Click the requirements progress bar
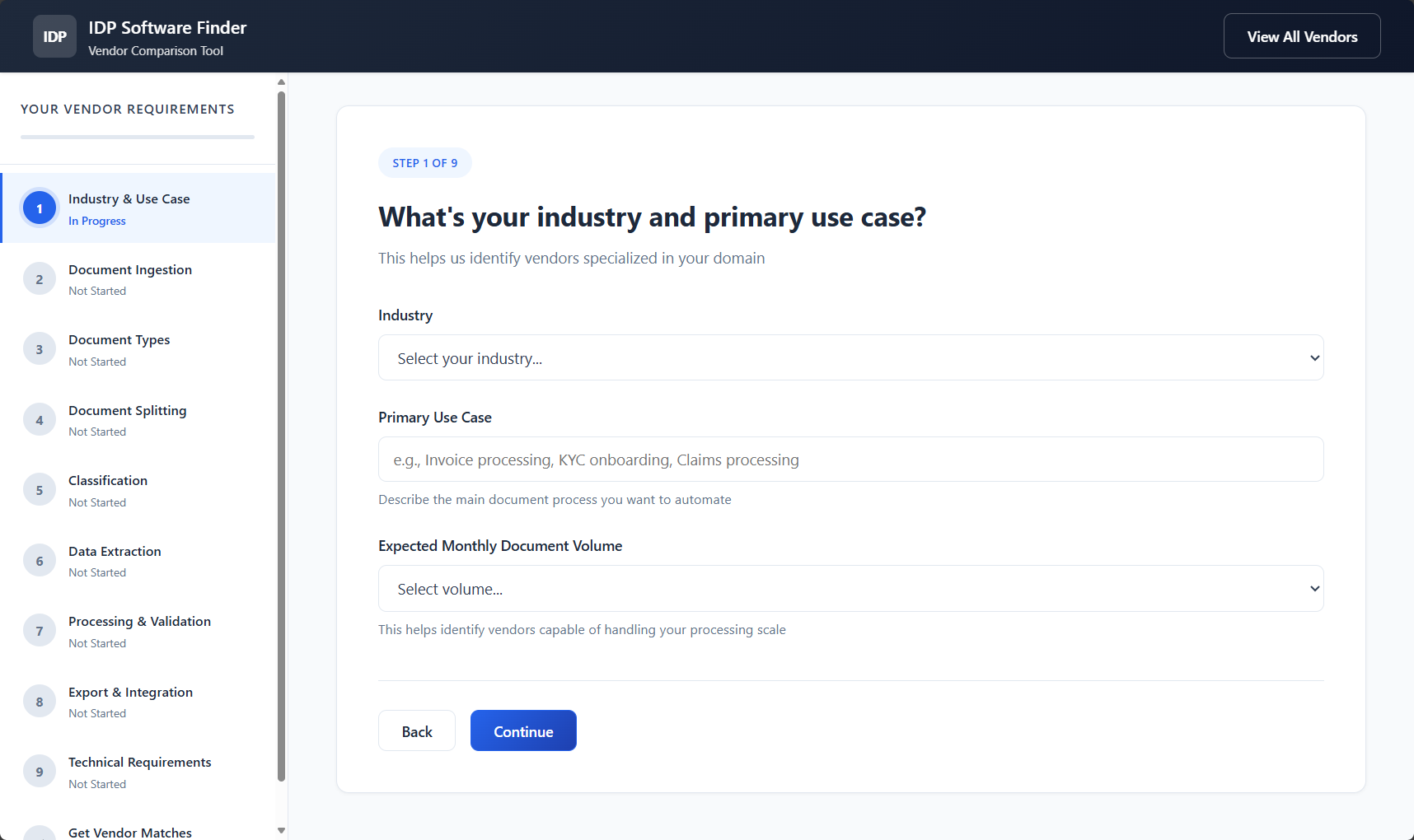This screenshot has height=840, width=1414. pyautogui.click(x=137, y=138)
